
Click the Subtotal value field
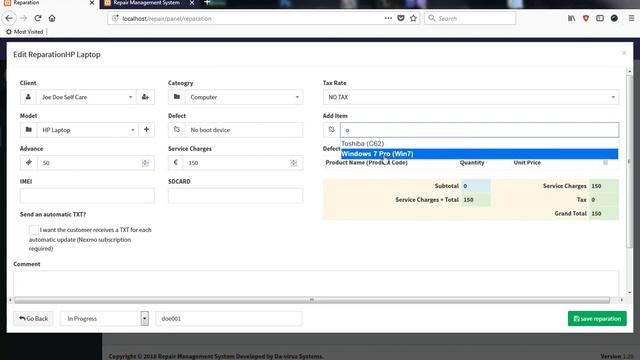476,186
